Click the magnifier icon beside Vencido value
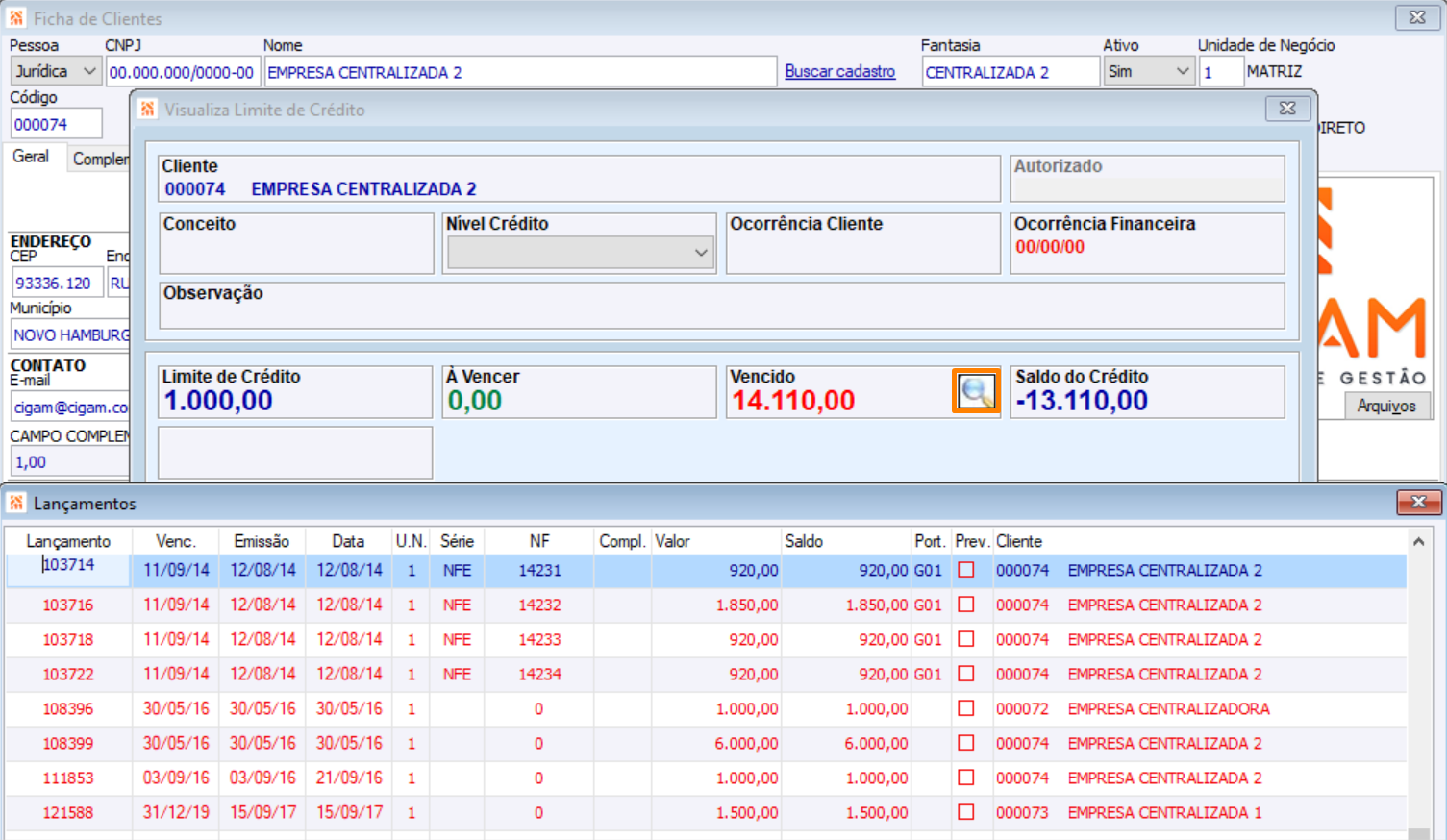 tap(976, 392)
